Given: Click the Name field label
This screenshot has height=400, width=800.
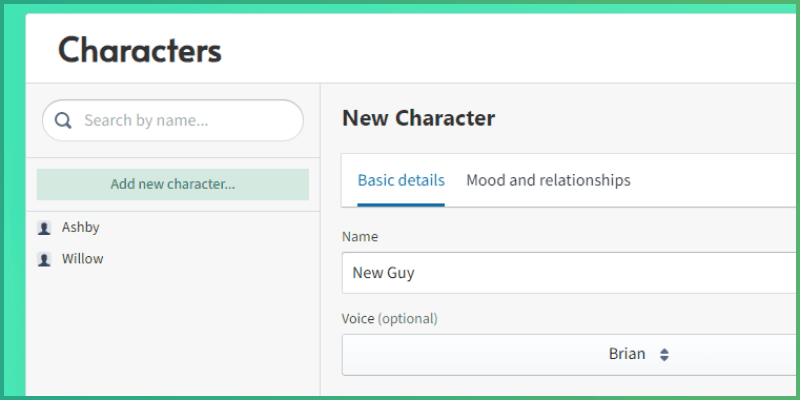Looking at the screenshot, I should tap(360, 237).
